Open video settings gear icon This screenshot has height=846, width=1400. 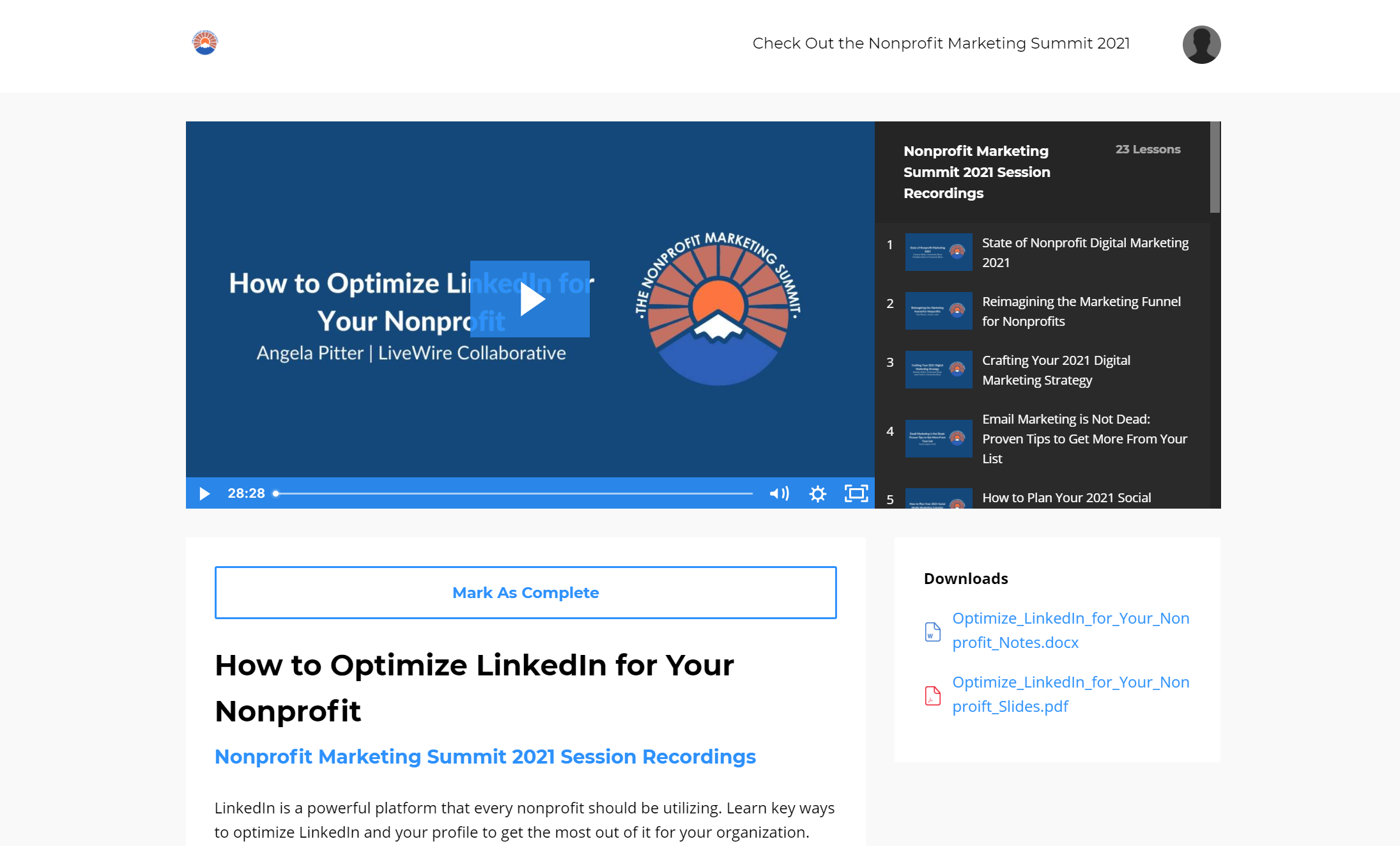[x=817, y=493]
